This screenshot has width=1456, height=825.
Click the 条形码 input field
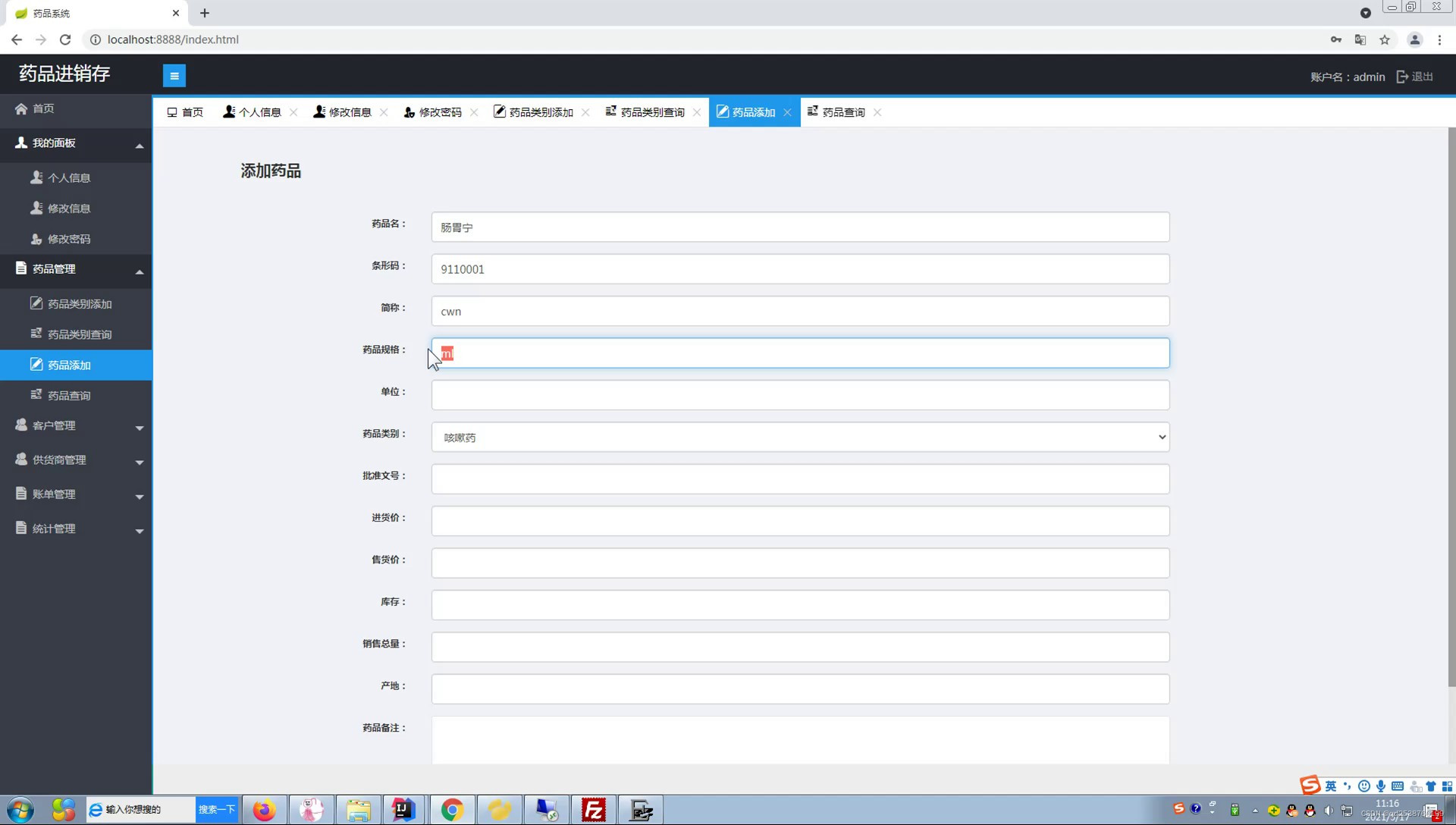pos(800,269)
